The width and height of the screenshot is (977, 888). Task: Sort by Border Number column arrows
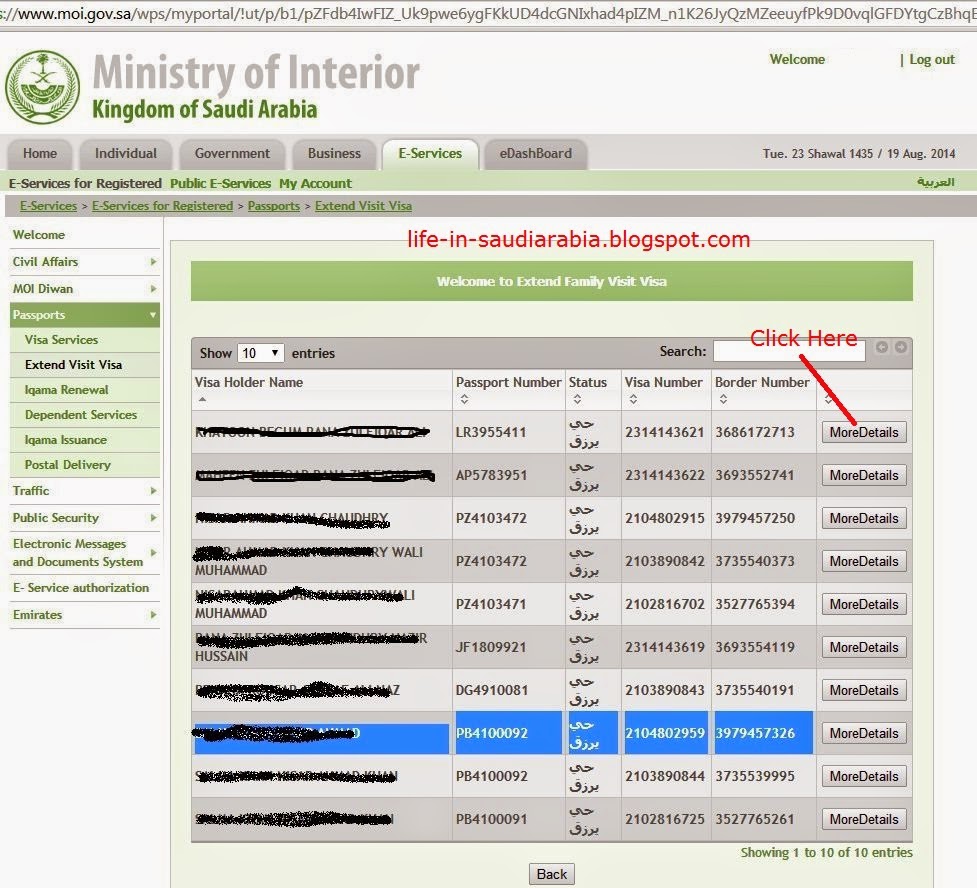(723, 399)
